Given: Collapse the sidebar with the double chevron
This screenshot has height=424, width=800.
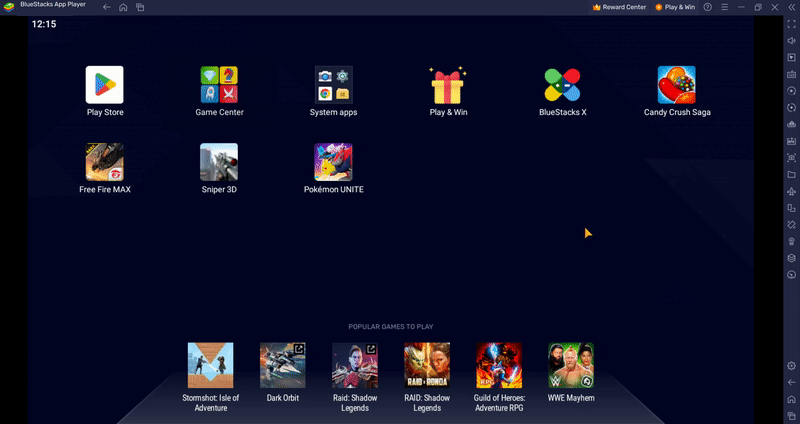Looking at the screenshot, I should 791,7.
